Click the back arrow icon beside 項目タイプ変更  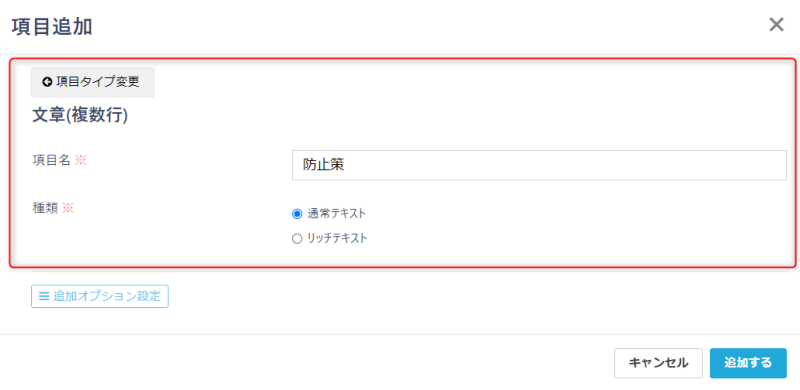47,82
